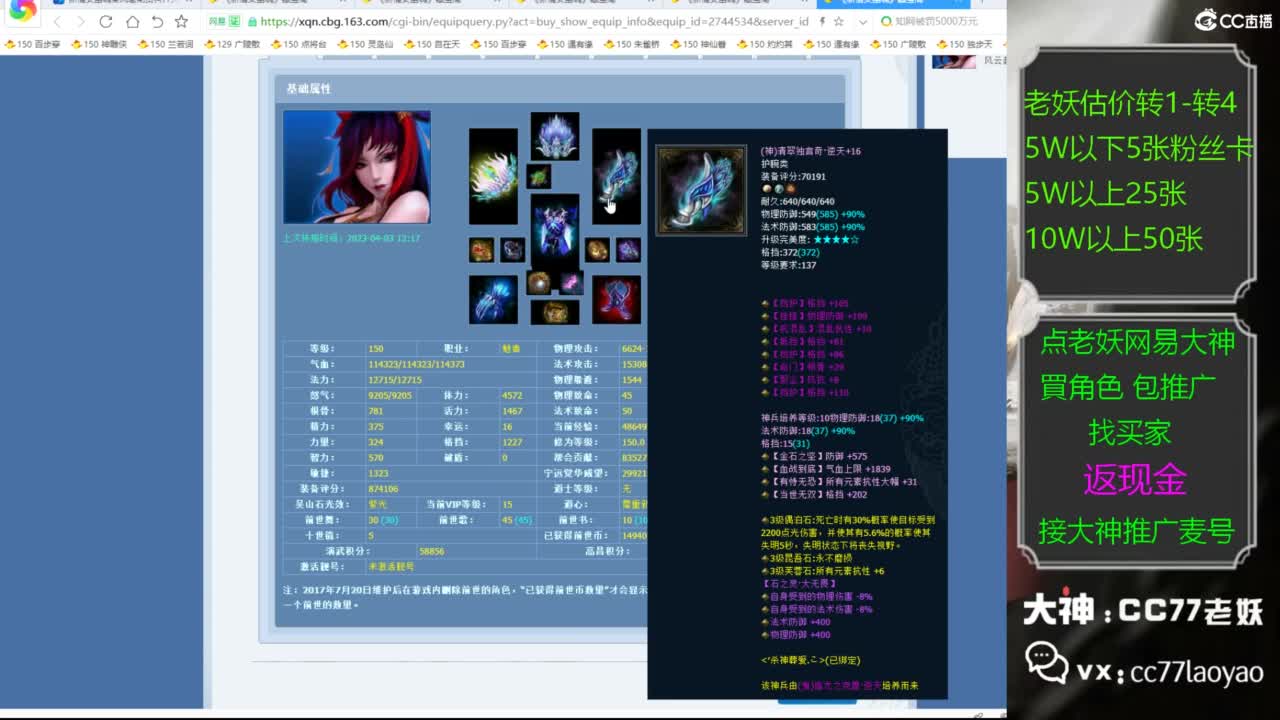Click the 基础属性 section header

(x=309, y=89)
